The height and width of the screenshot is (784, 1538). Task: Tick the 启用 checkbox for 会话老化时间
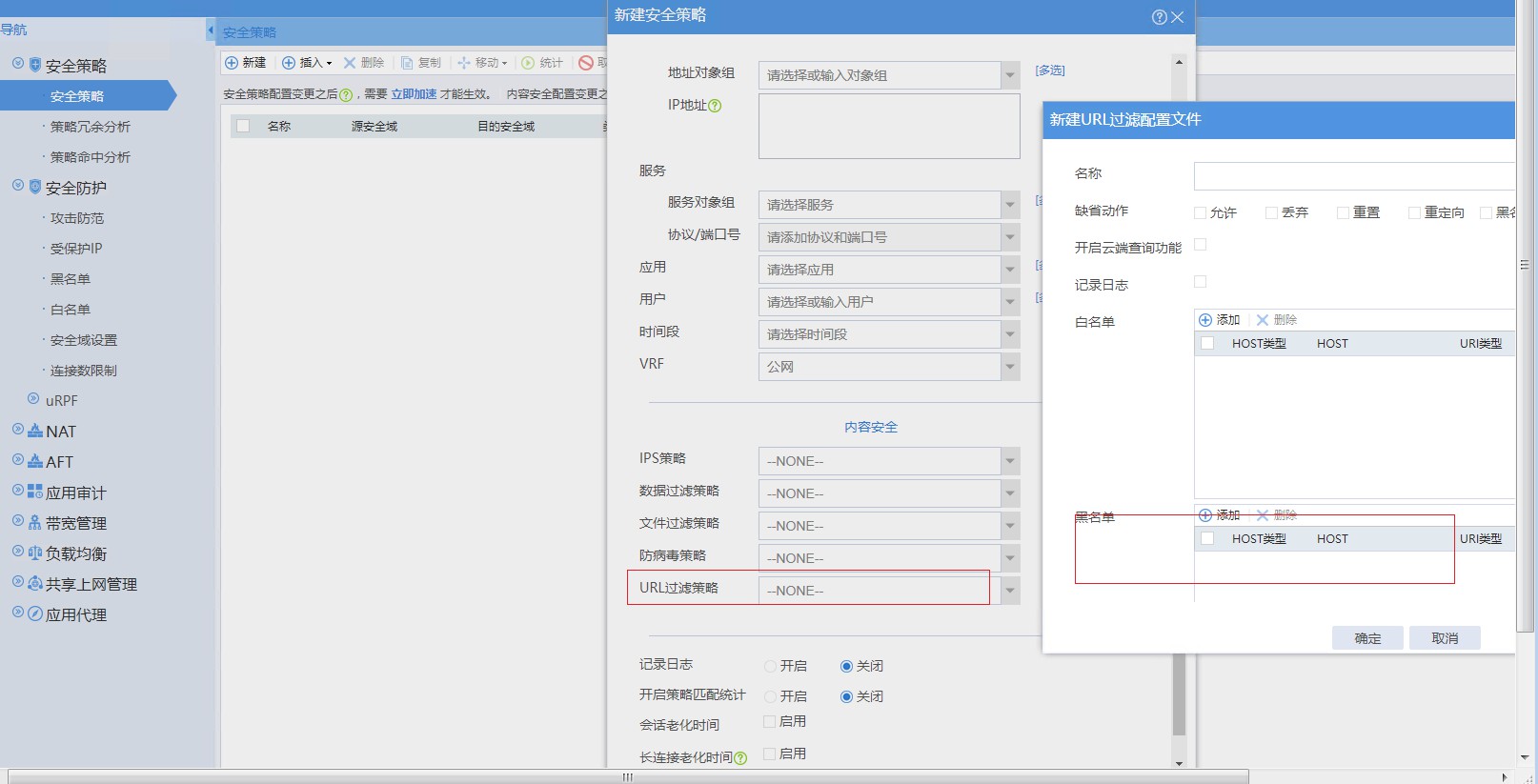[x=770, y=722]
